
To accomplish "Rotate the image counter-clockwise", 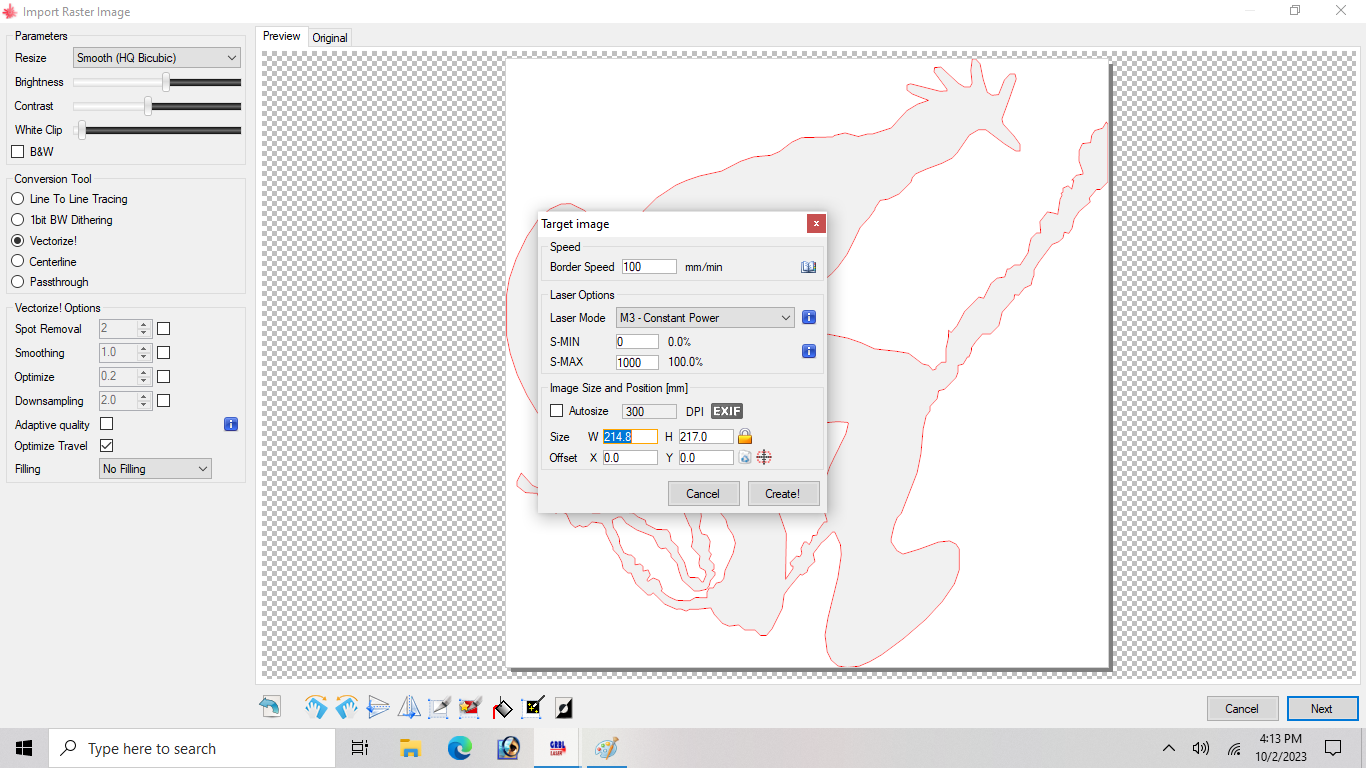I will [x=347, y=708].
